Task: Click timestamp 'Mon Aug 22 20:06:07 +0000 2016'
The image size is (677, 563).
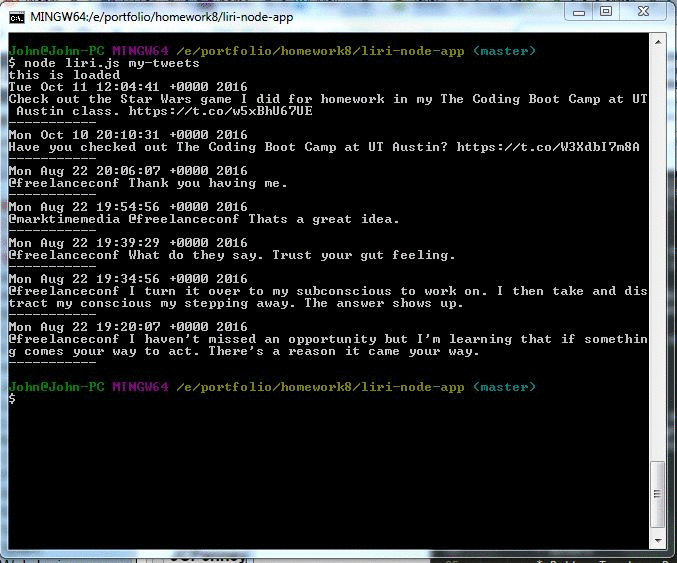Action: tap(128, 171)
